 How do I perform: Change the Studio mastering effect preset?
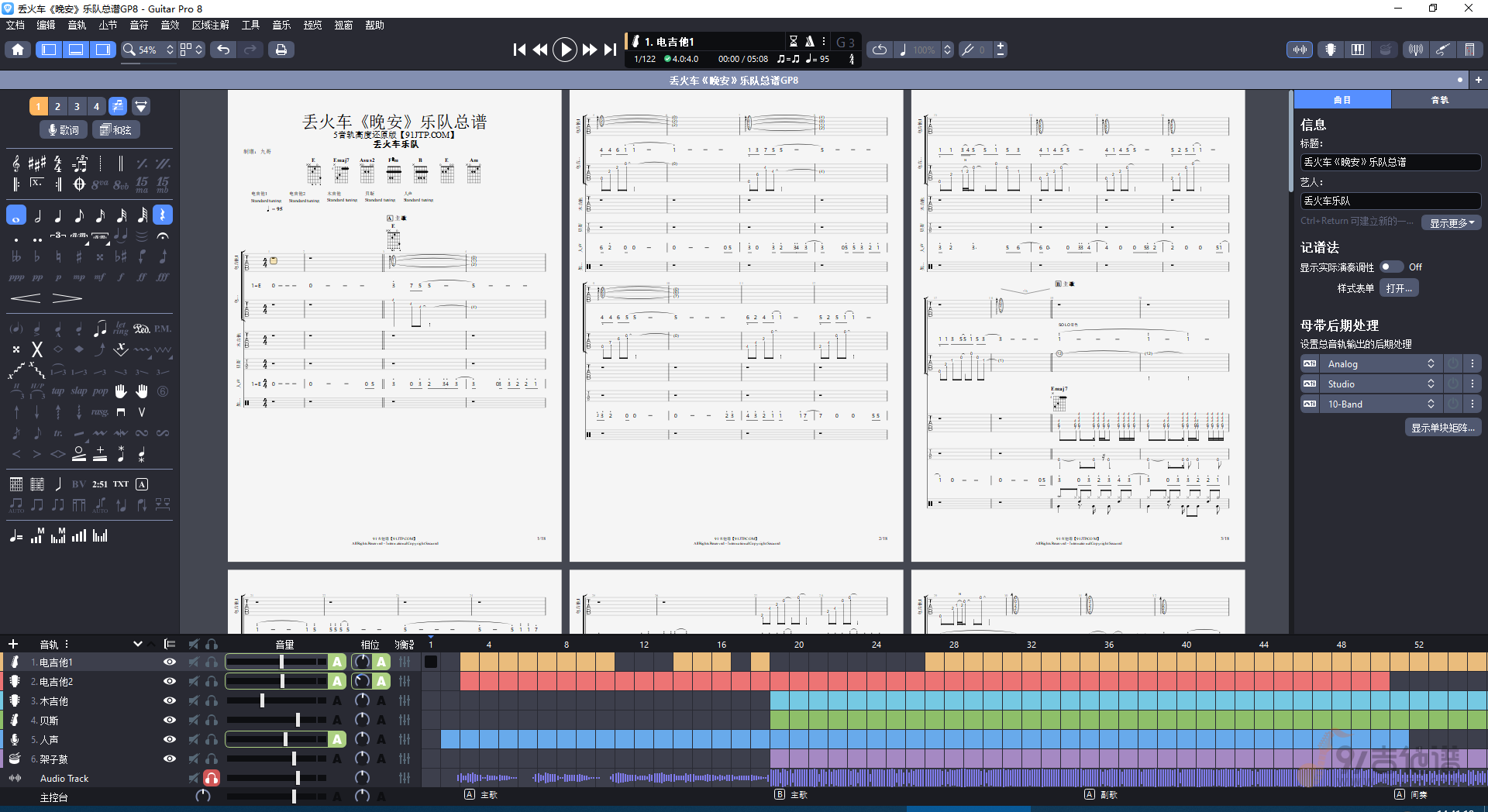pyautogui.click(x=1380, y=384)
